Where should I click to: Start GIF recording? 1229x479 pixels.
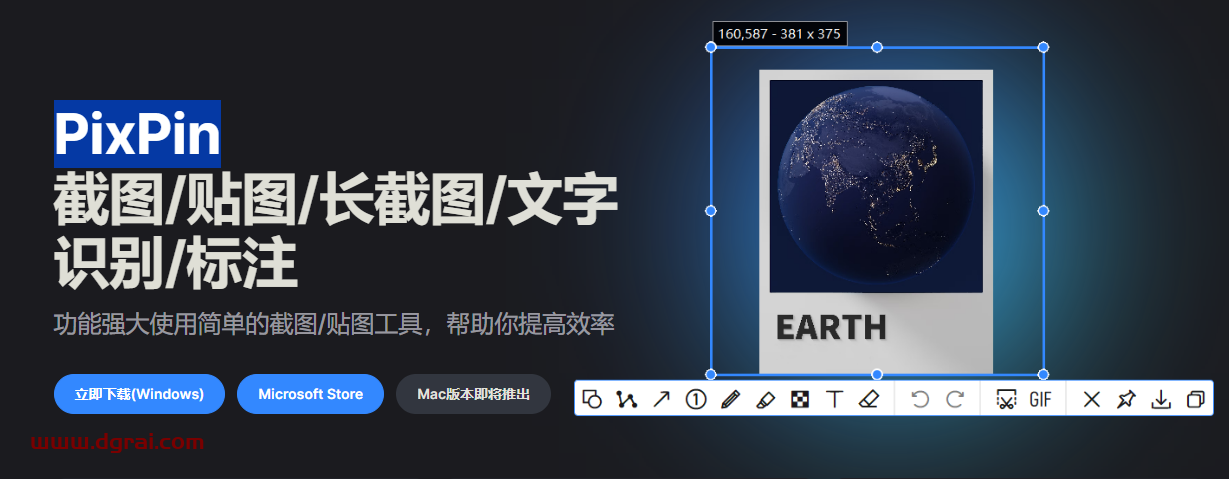(1040, 399)
